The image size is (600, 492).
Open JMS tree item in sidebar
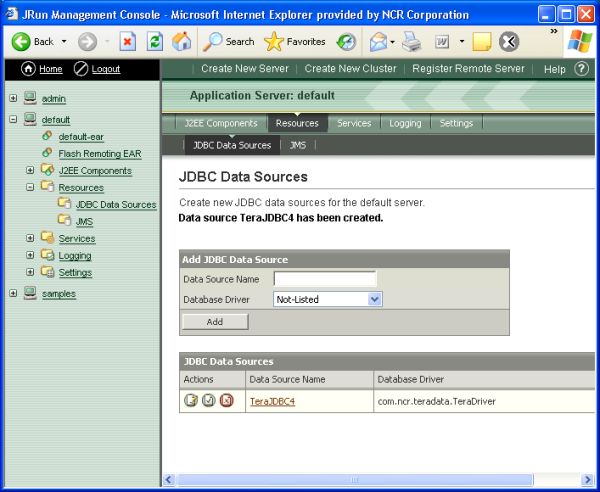[x=84, y=222]
